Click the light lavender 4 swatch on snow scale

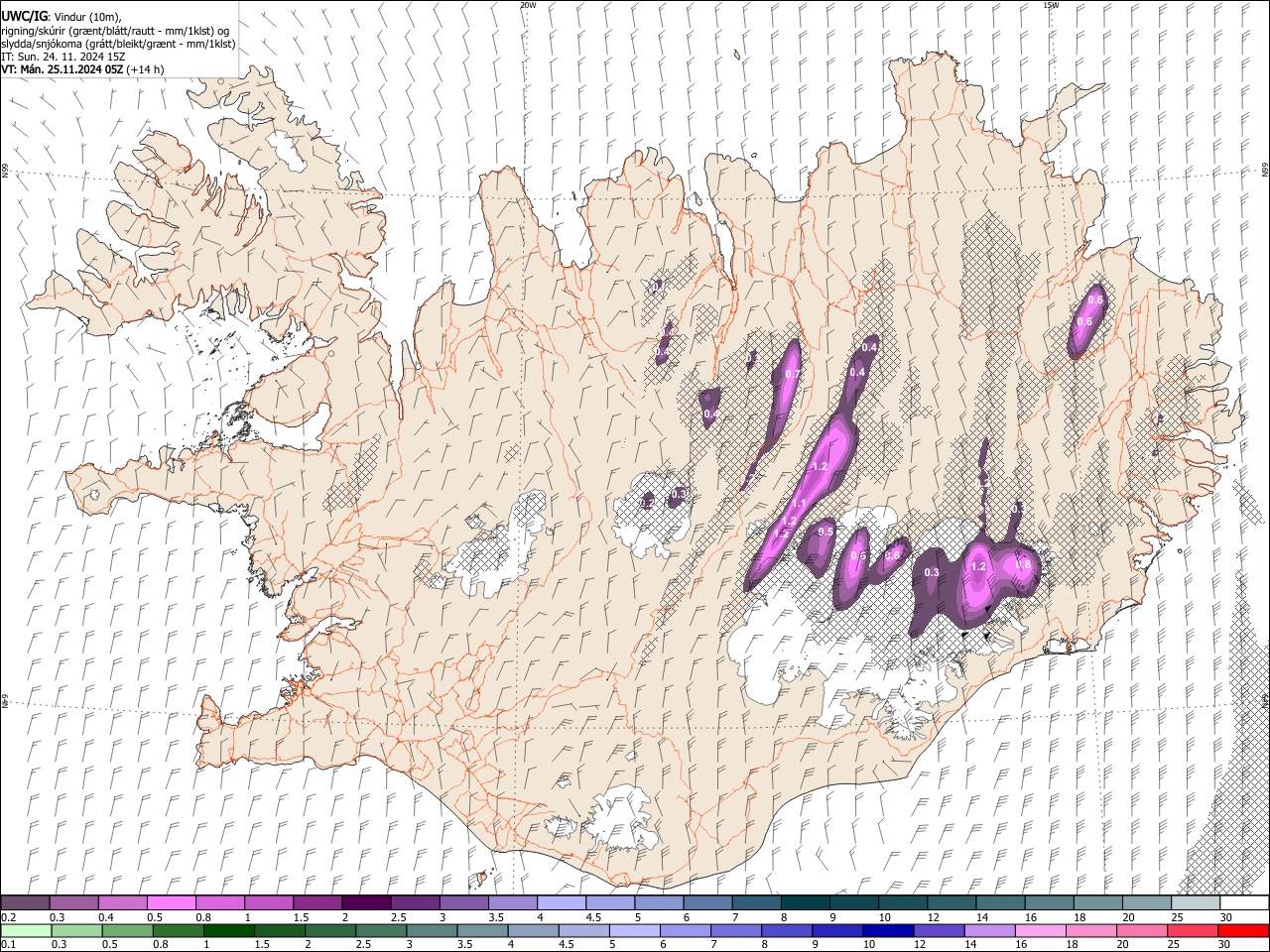(560, 902)
